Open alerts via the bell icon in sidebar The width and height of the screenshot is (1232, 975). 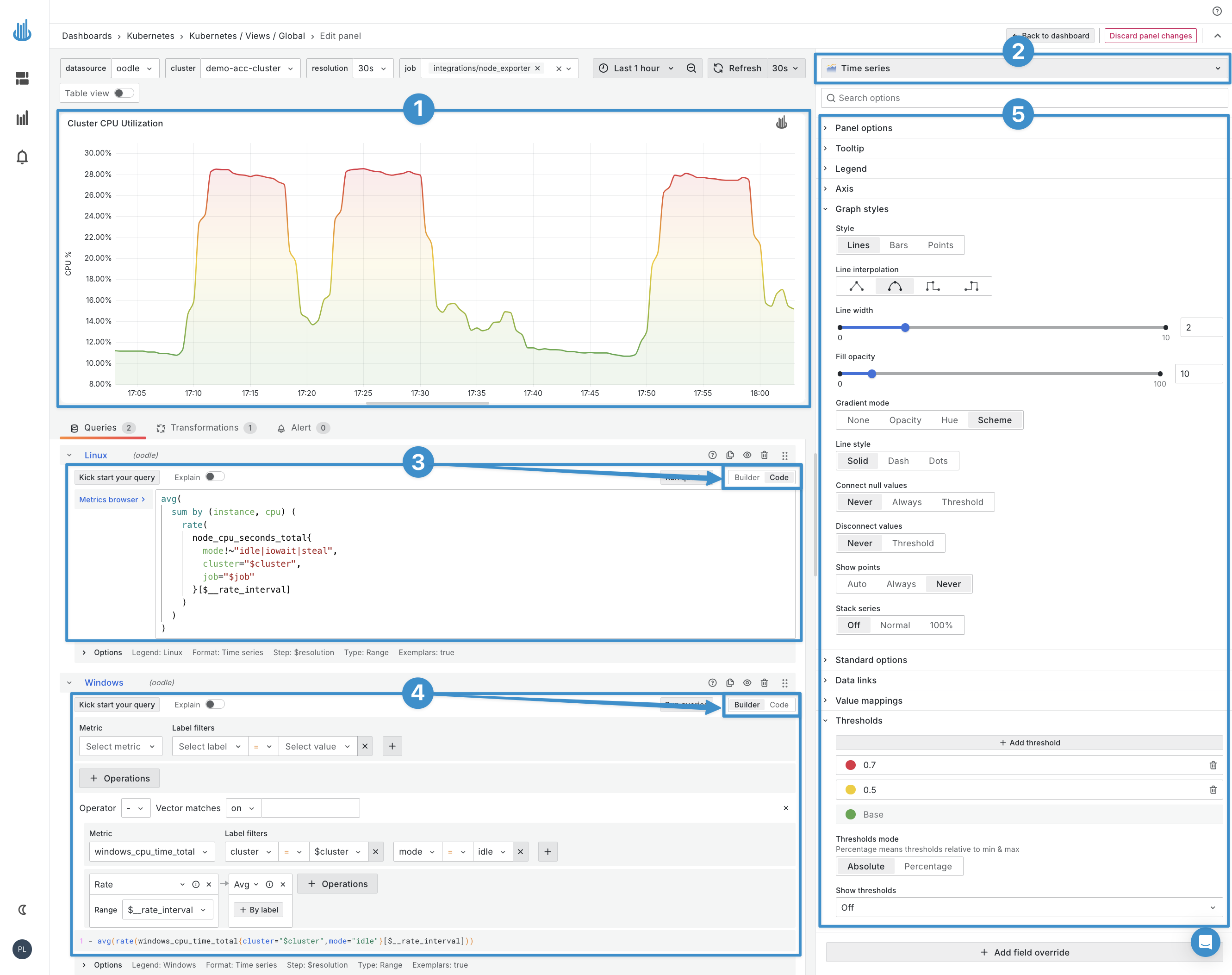tap(22, 157)
